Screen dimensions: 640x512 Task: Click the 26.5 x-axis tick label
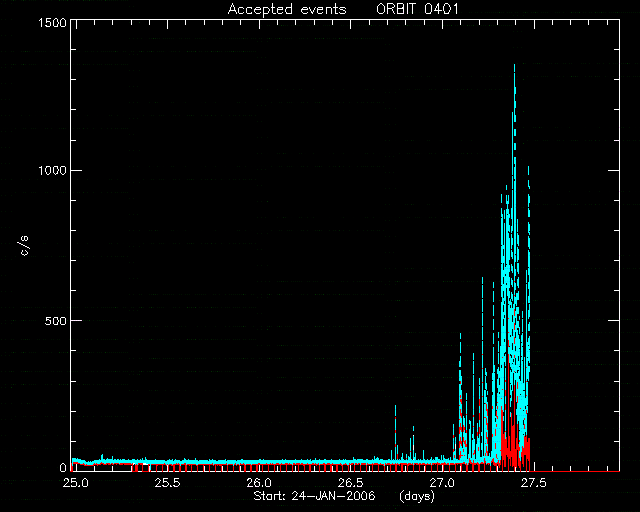(x=350, y=483)
